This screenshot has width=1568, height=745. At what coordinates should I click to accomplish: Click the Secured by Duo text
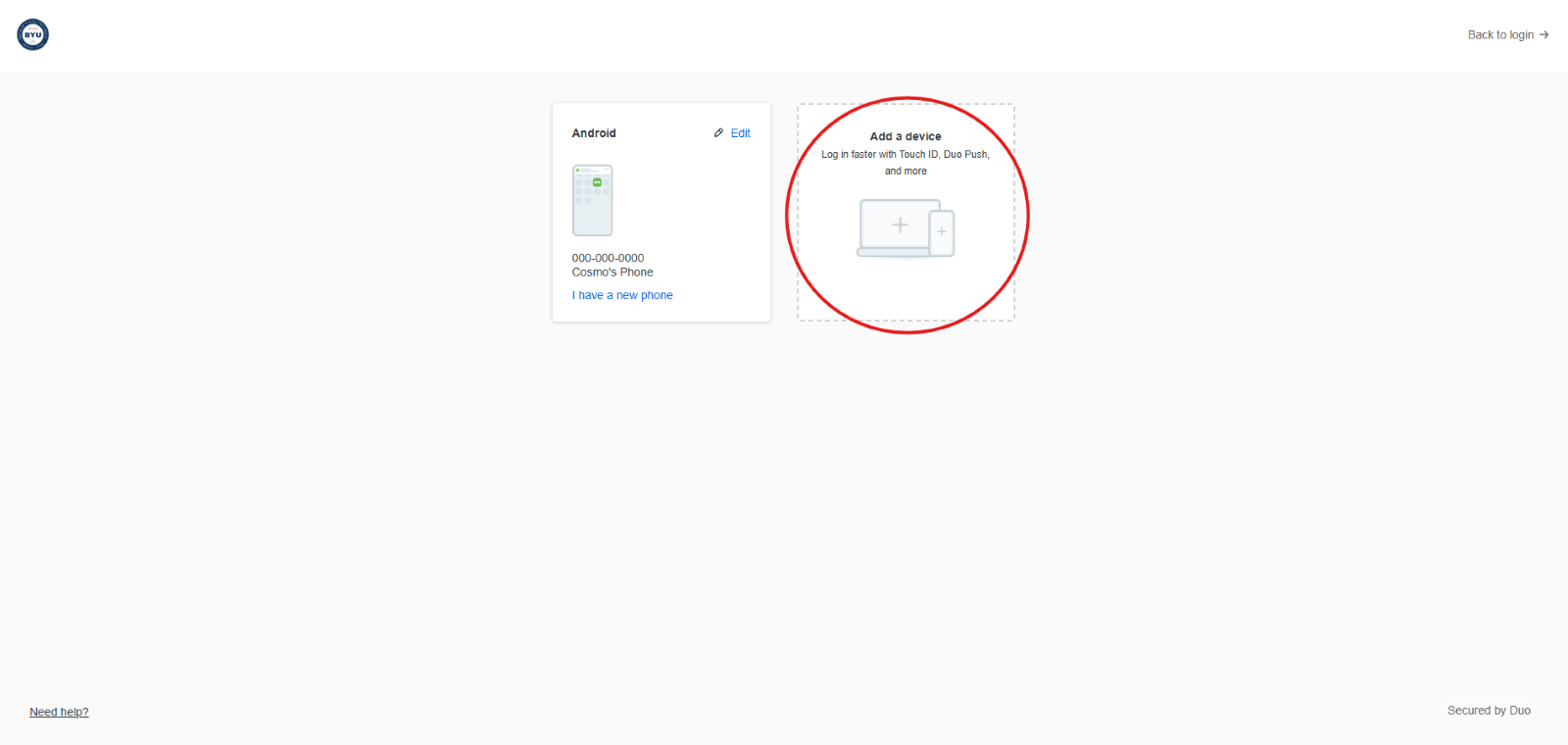(1489, 711)
